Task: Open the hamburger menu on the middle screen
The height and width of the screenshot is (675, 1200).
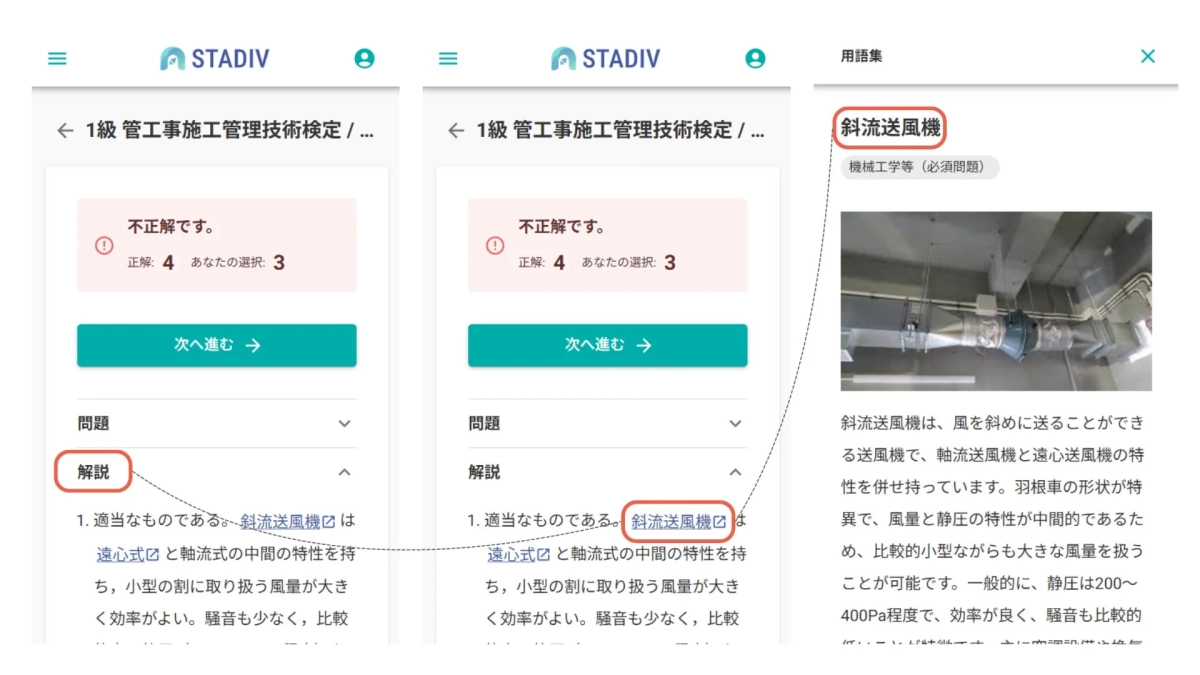Action: click(448, 58)
